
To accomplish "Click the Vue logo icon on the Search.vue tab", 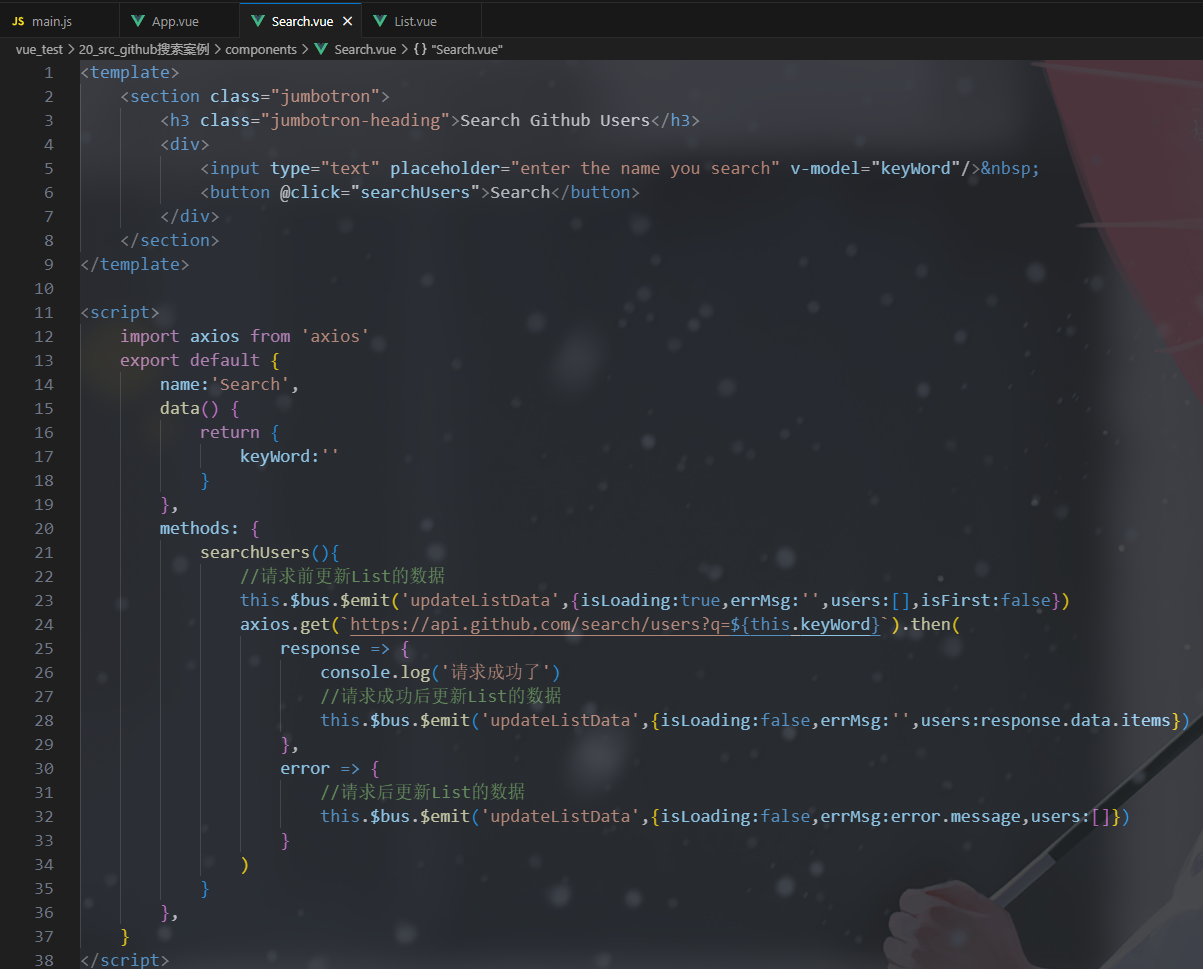I will click(259, 19).
